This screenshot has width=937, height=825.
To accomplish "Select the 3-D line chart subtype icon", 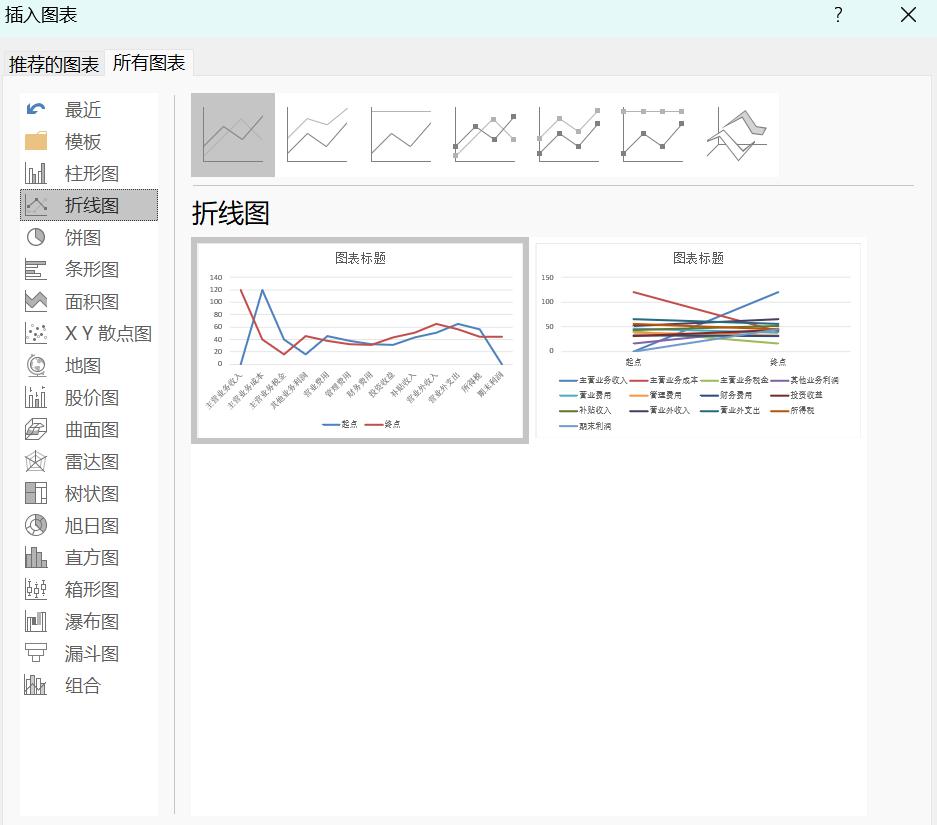I will 737,134.
